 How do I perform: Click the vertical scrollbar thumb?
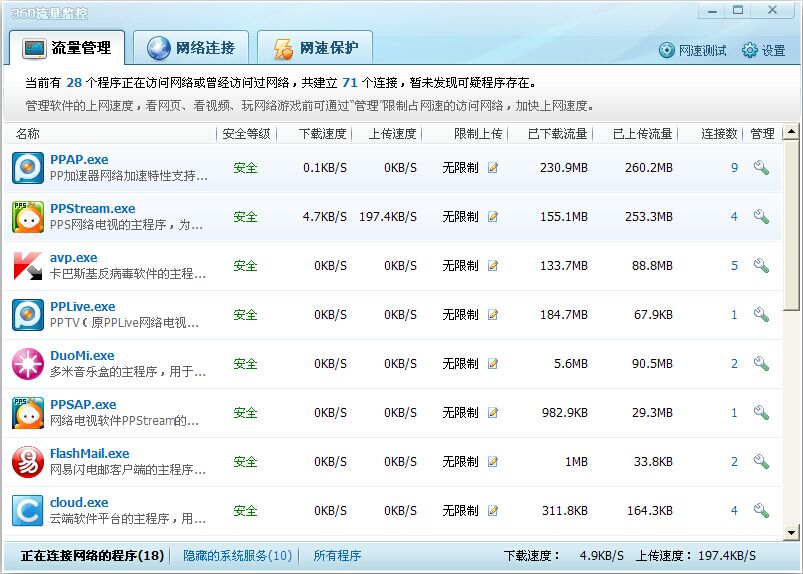pyautogui.click(x=791, y=225)
